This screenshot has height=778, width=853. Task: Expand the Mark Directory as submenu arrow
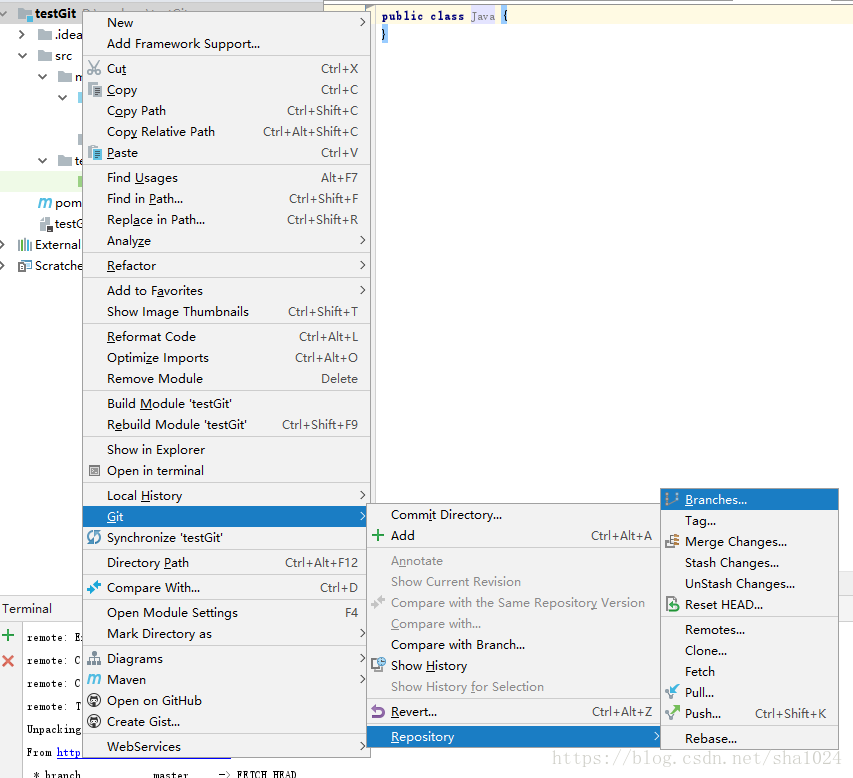(363, 633)
